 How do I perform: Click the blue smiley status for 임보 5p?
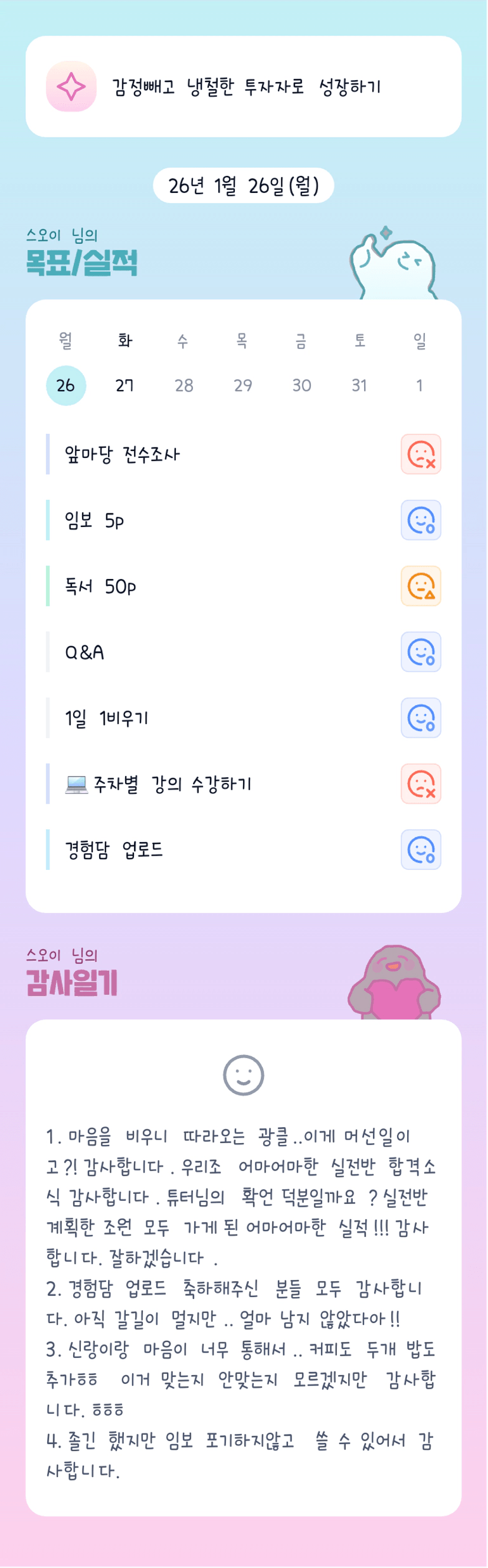(421, 521)
